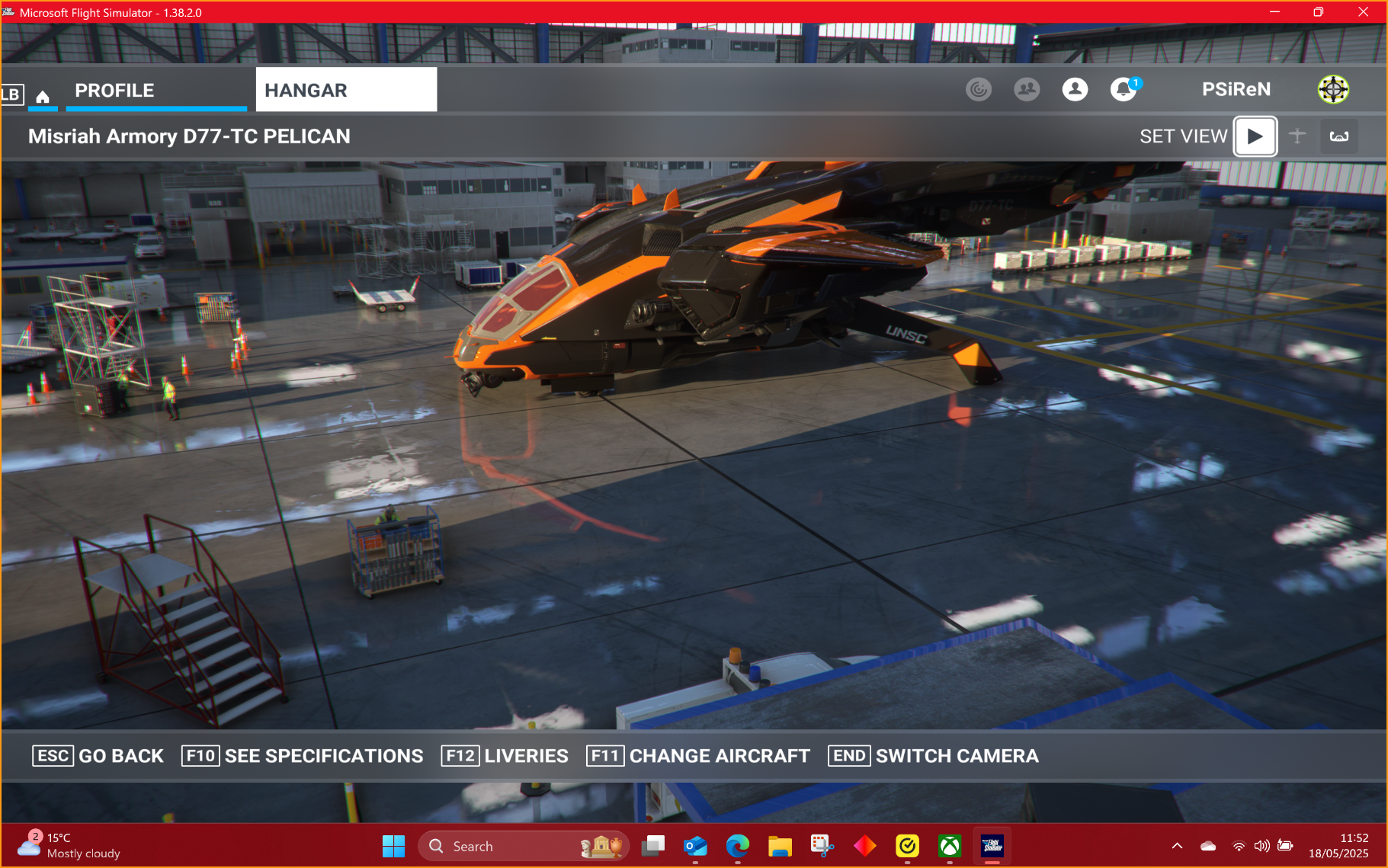Open the player profile account icon

1075,89
